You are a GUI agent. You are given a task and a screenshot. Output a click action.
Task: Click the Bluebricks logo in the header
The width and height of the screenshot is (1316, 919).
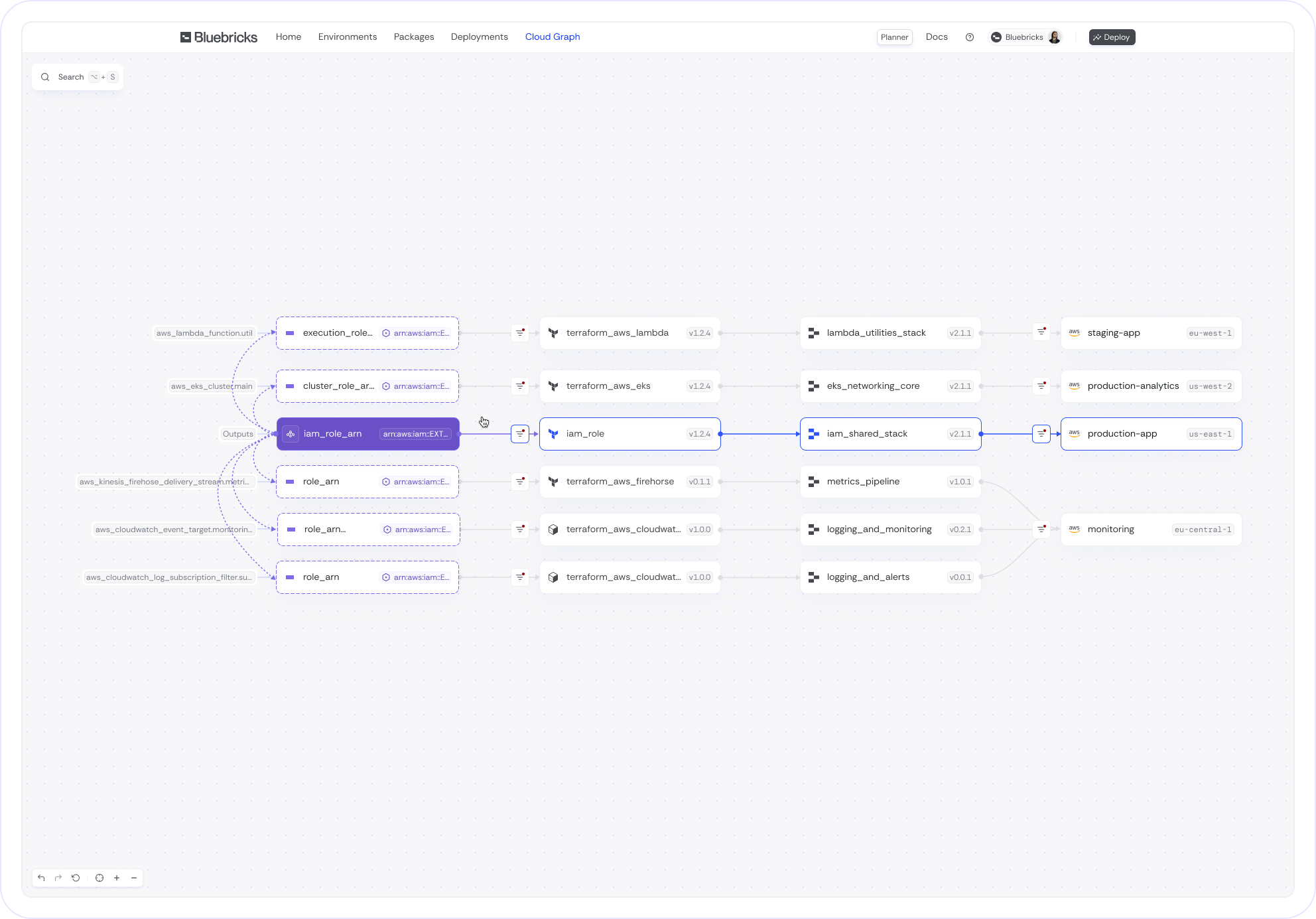coord(219,37)
